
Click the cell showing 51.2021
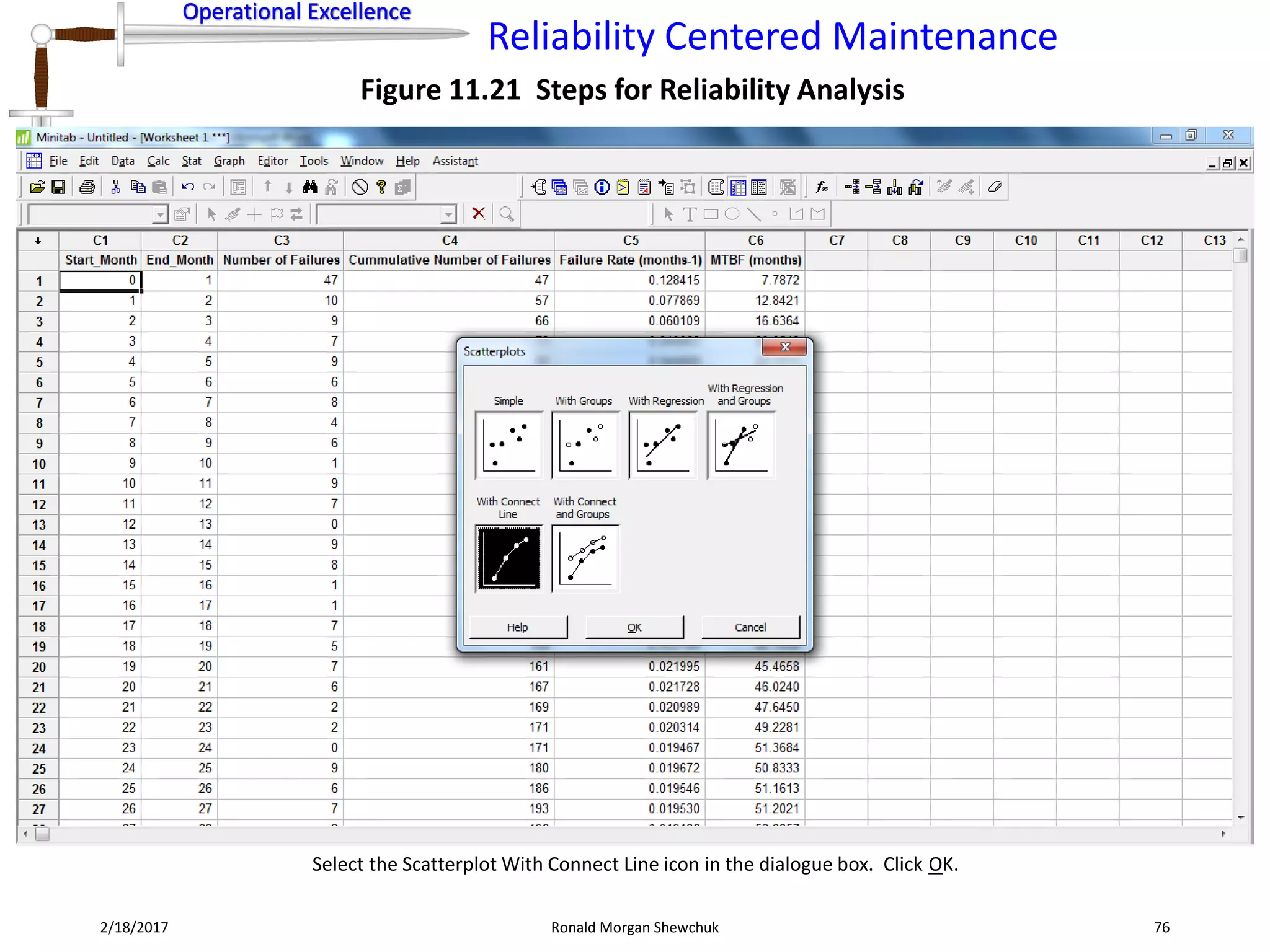point(755,809)
